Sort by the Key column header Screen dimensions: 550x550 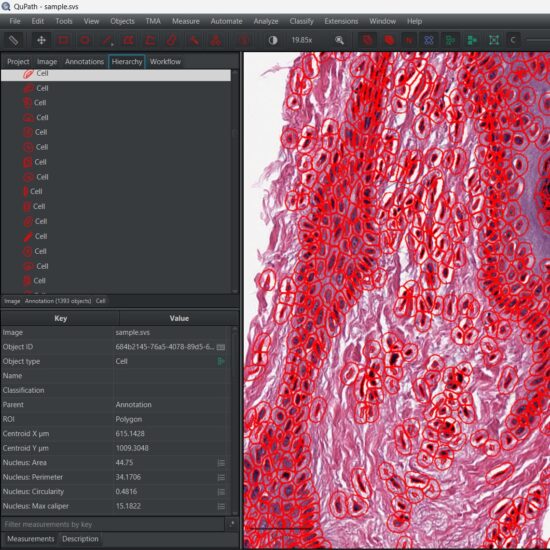click(60, 318)
